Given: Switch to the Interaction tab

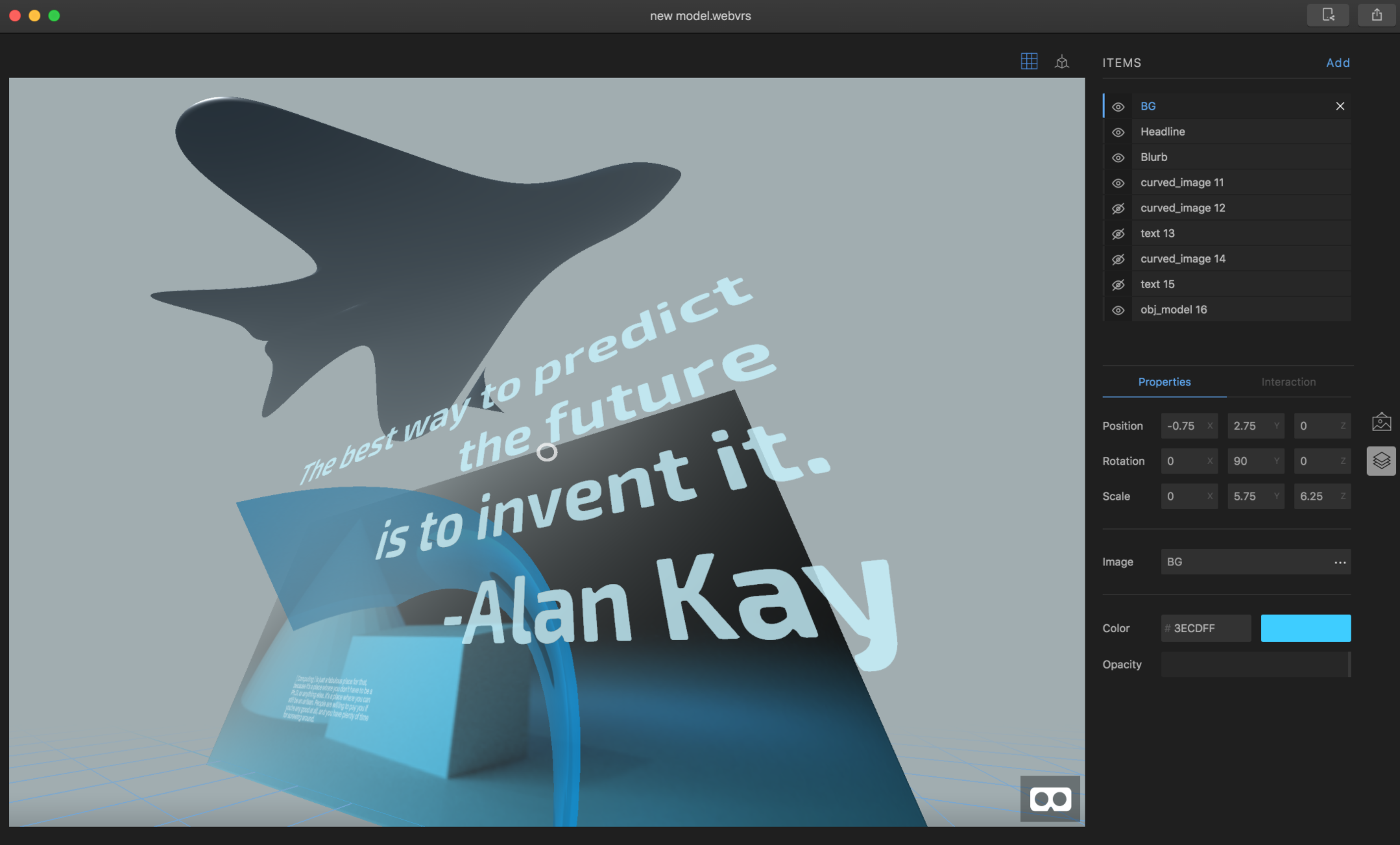Looking at the screenshot, I should (1288, 382).
